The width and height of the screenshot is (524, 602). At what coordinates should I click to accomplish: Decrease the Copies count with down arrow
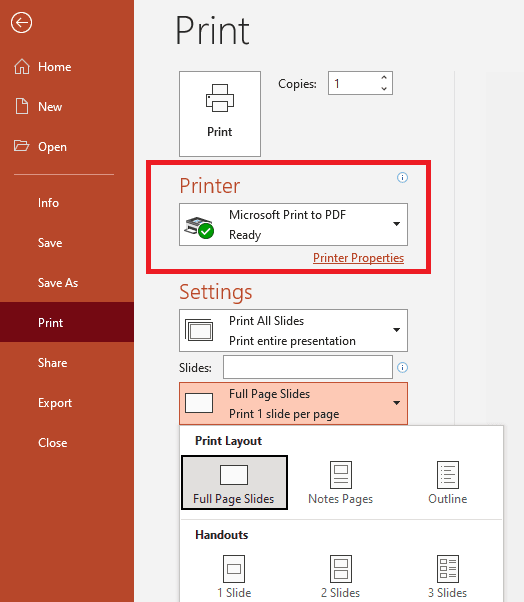(x=384, y=89)
